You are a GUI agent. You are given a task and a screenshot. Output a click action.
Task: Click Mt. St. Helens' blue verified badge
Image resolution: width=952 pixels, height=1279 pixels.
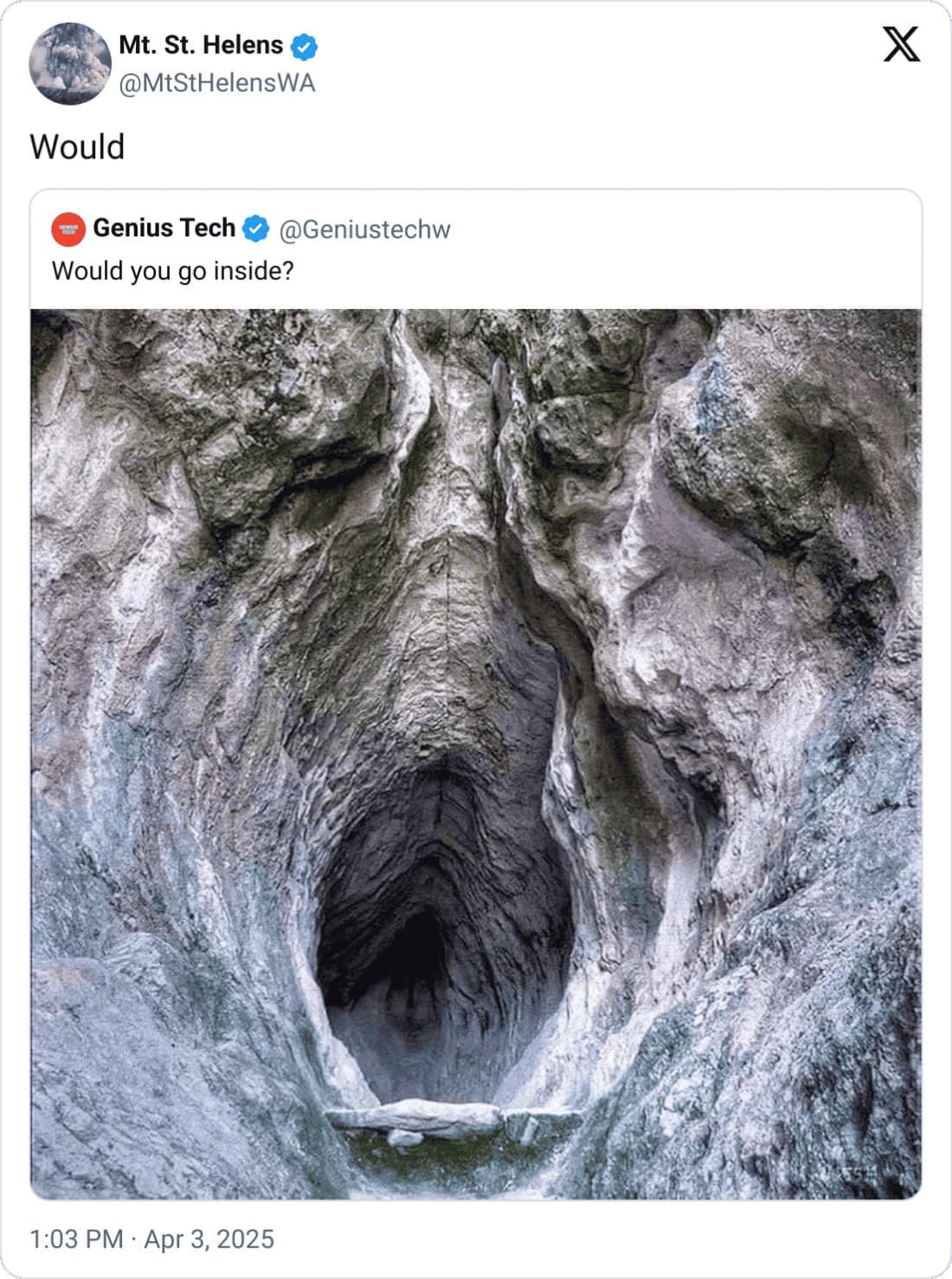point(303,46)
